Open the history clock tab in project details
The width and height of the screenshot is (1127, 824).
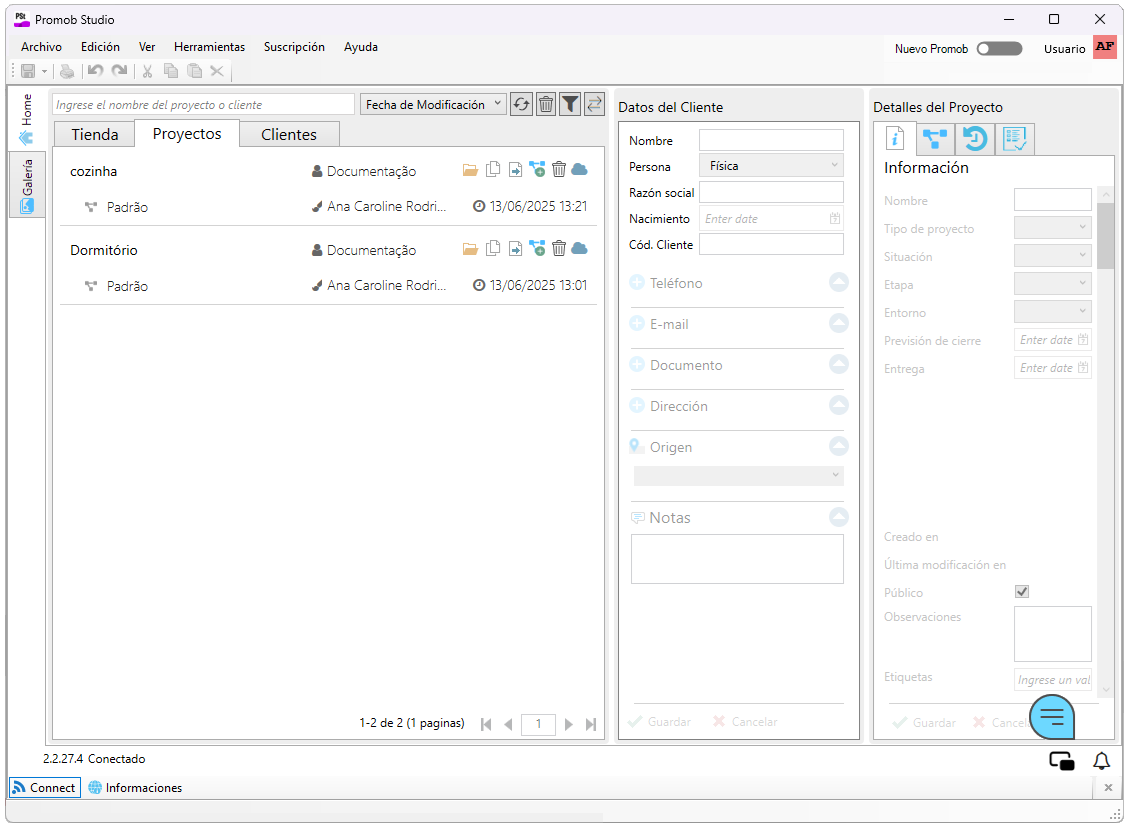975,138
